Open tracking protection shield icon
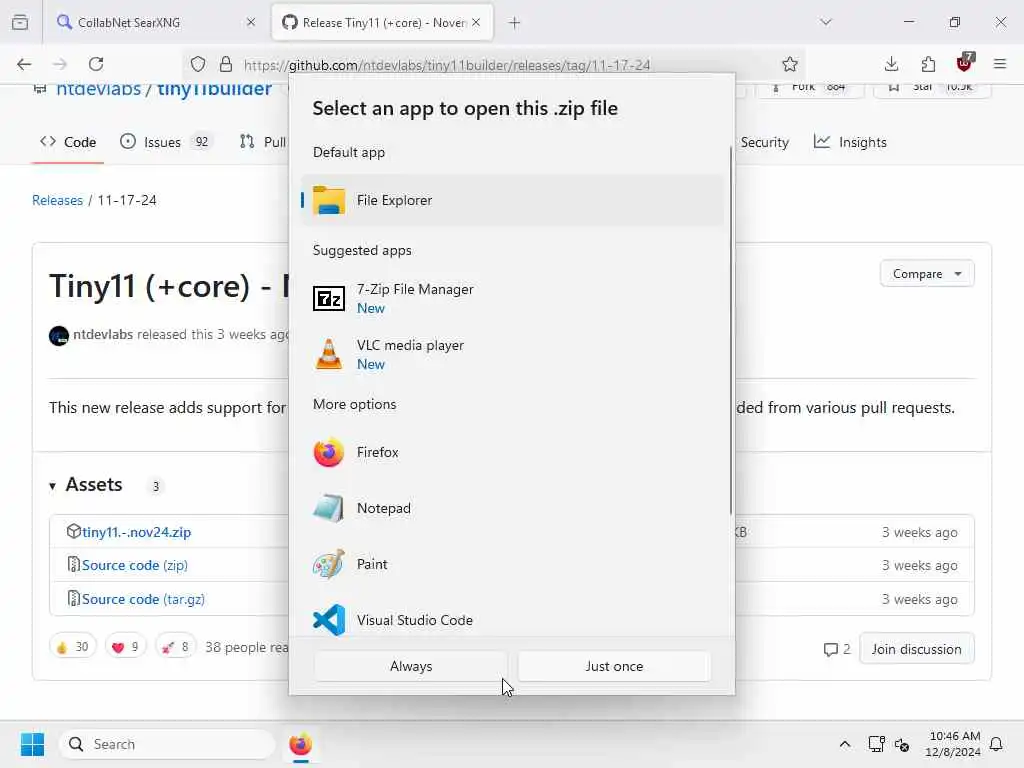 [x=198, y=64]
